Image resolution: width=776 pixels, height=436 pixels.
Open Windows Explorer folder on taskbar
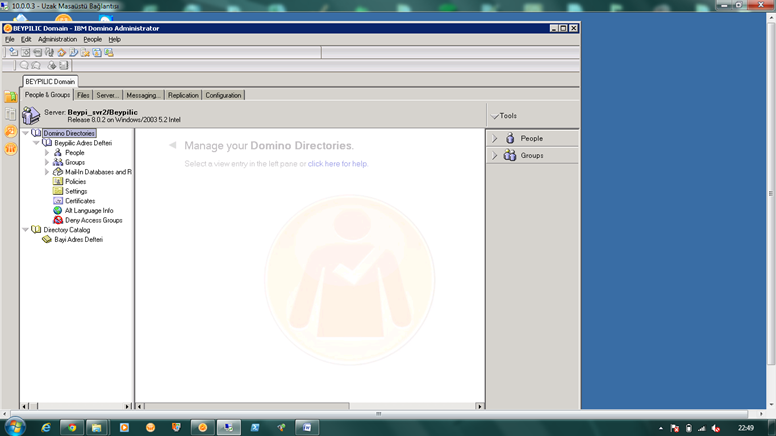(x=97, y=427)
